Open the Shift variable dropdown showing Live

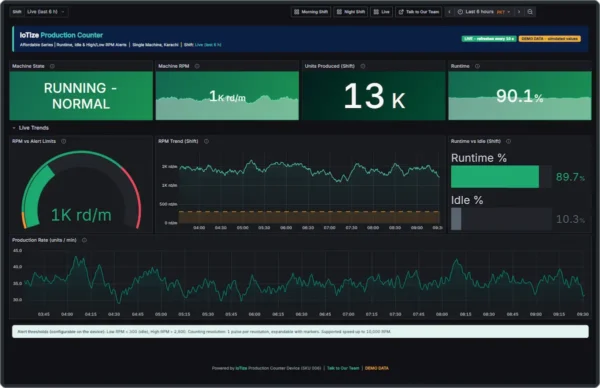[x=46, y=12]
